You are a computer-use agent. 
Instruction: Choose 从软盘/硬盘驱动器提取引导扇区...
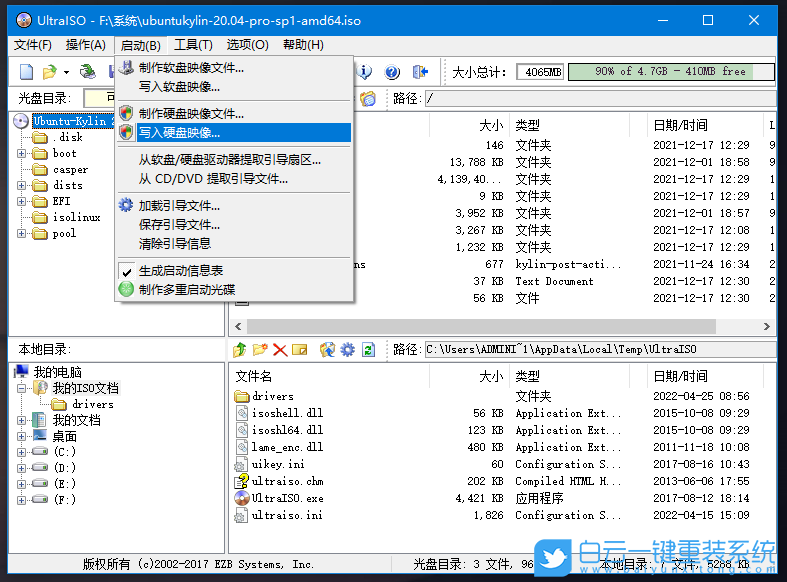pyautogui.click(x=234, y=160)
